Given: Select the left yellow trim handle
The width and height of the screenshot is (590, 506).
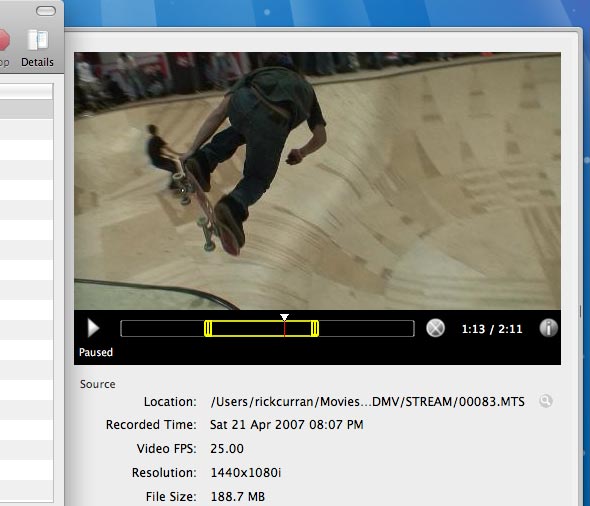Looking at the screenshot, I should 208,328.
